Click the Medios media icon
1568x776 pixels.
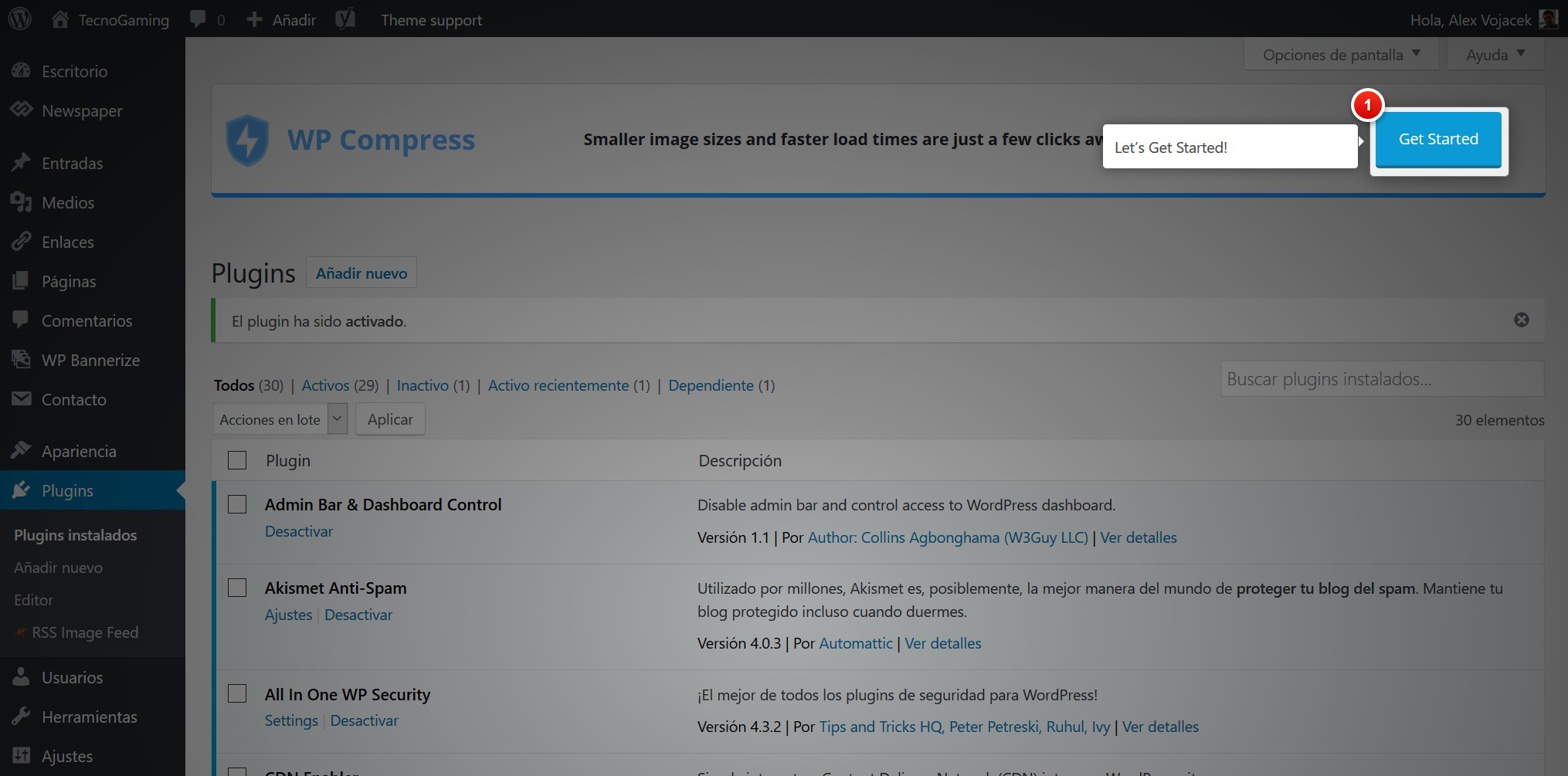(21, 202)
